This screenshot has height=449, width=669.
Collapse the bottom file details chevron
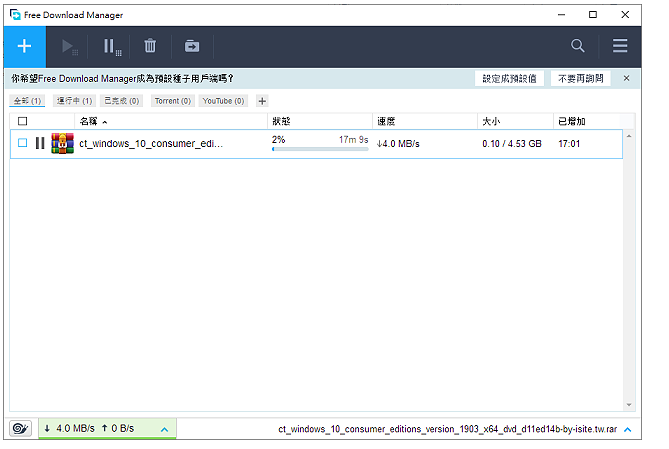[x=628, y=430]
